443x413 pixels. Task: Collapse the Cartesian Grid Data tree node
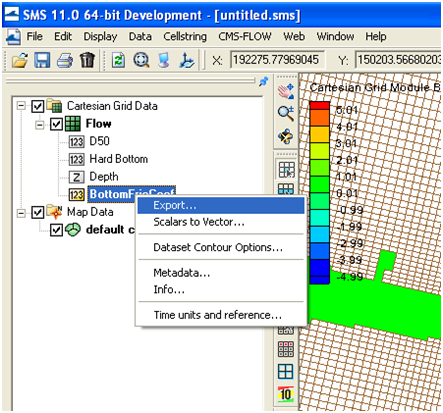click(x=21, y=106)
